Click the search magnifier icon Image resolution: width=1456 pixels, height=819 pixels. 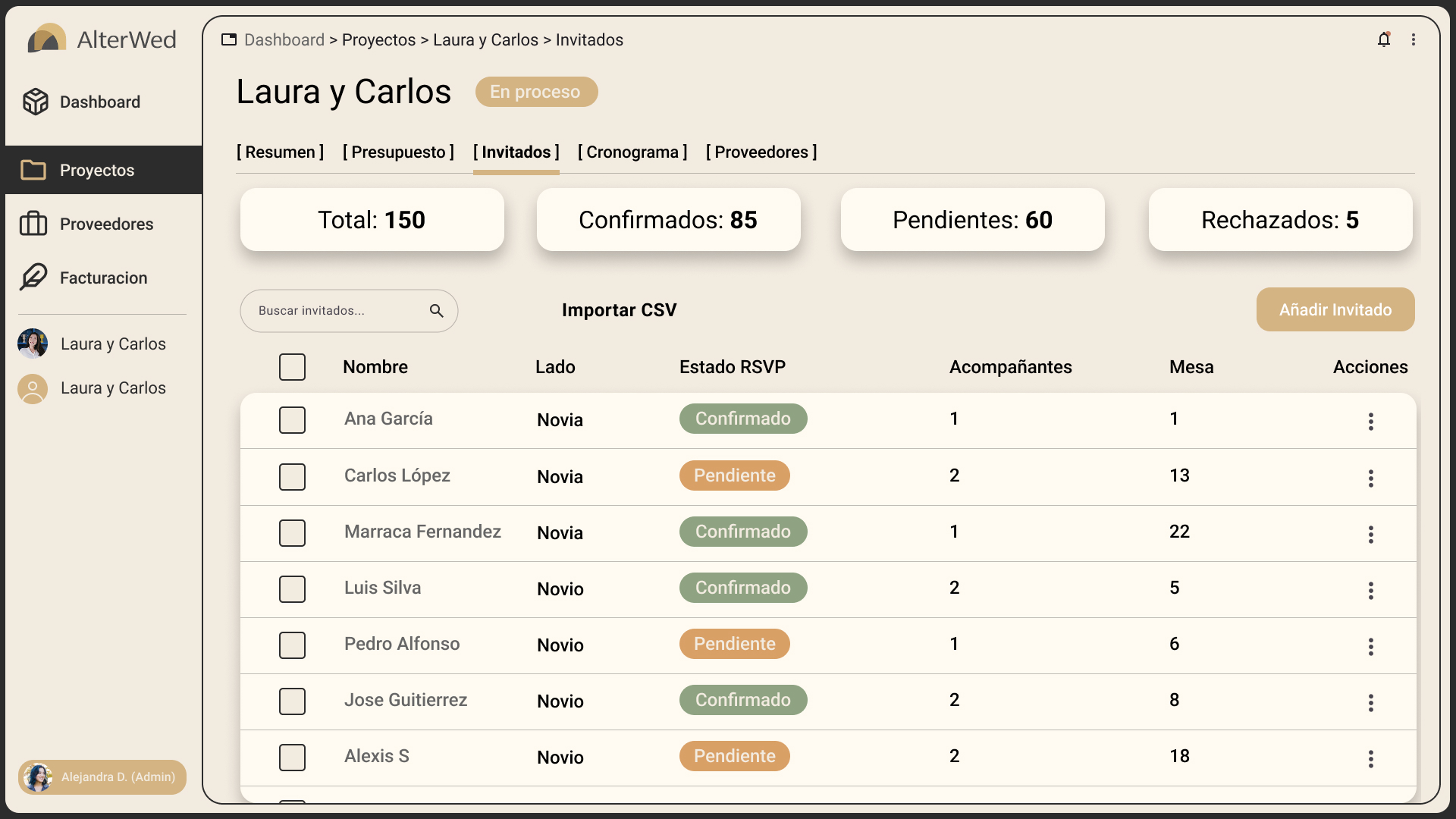coord(436,311)
